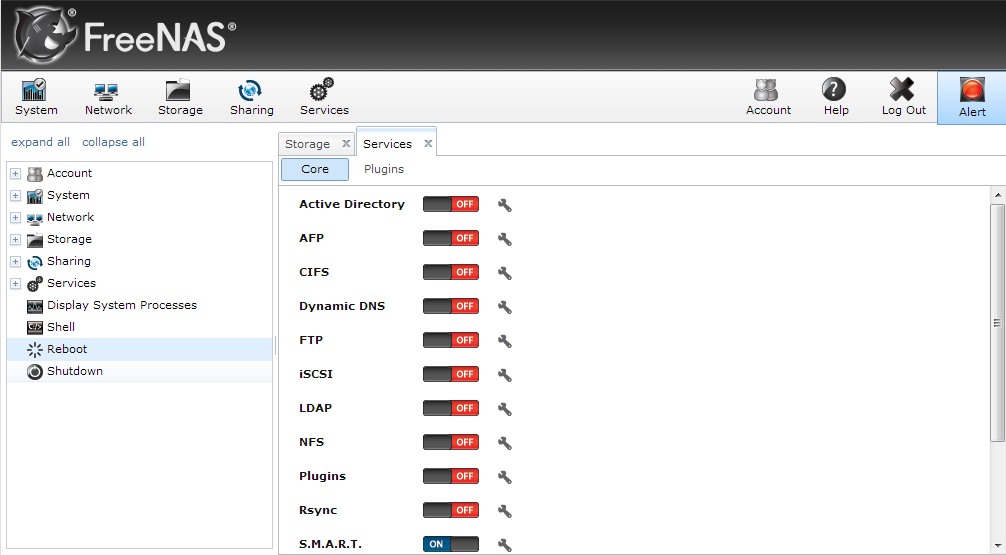Close the Storage tab
This screenshot has width=1006, height=555.
click(x=346, y=144)
